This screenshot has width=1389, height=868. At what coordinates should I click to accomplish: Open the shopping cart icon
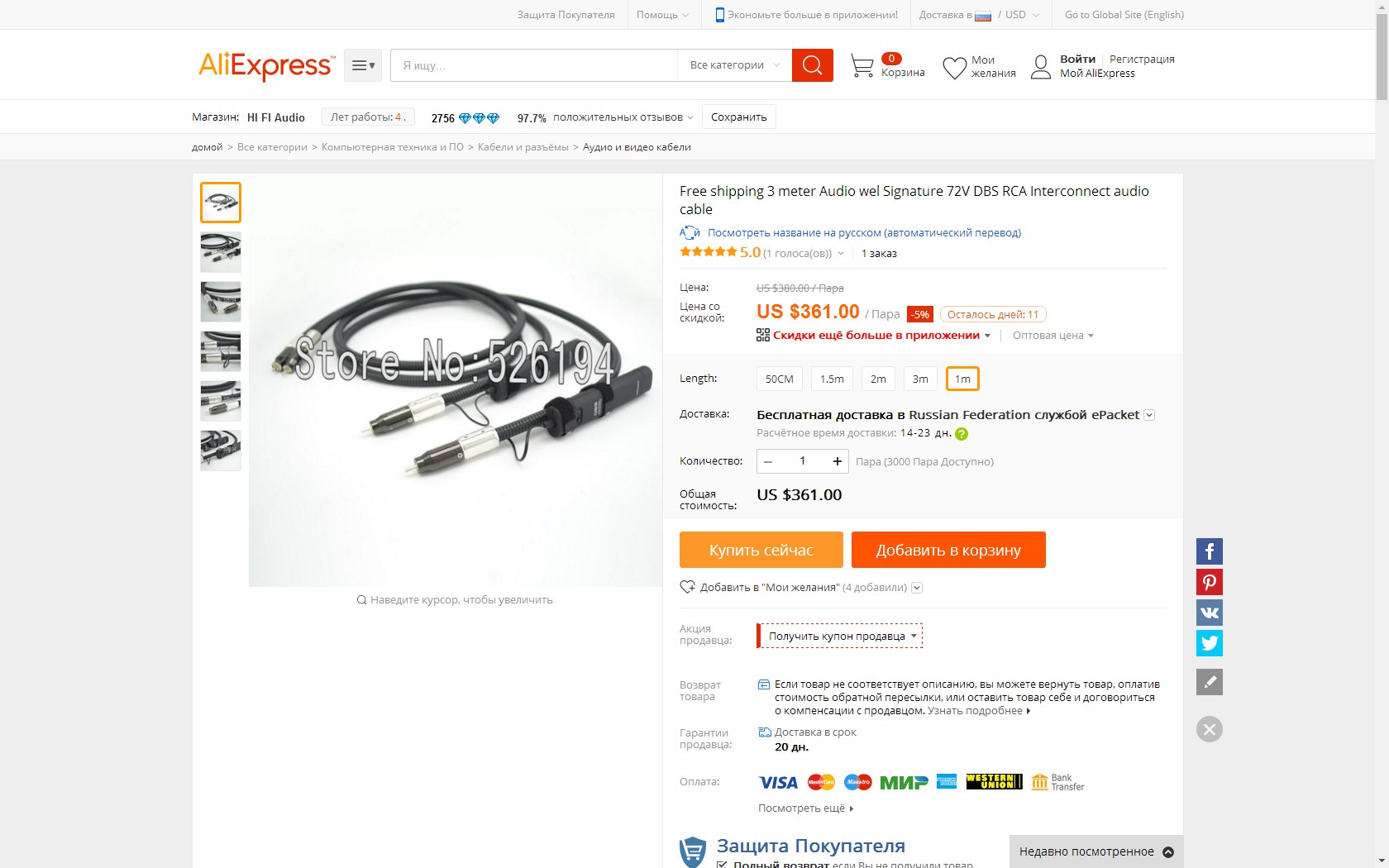point(862,66)
